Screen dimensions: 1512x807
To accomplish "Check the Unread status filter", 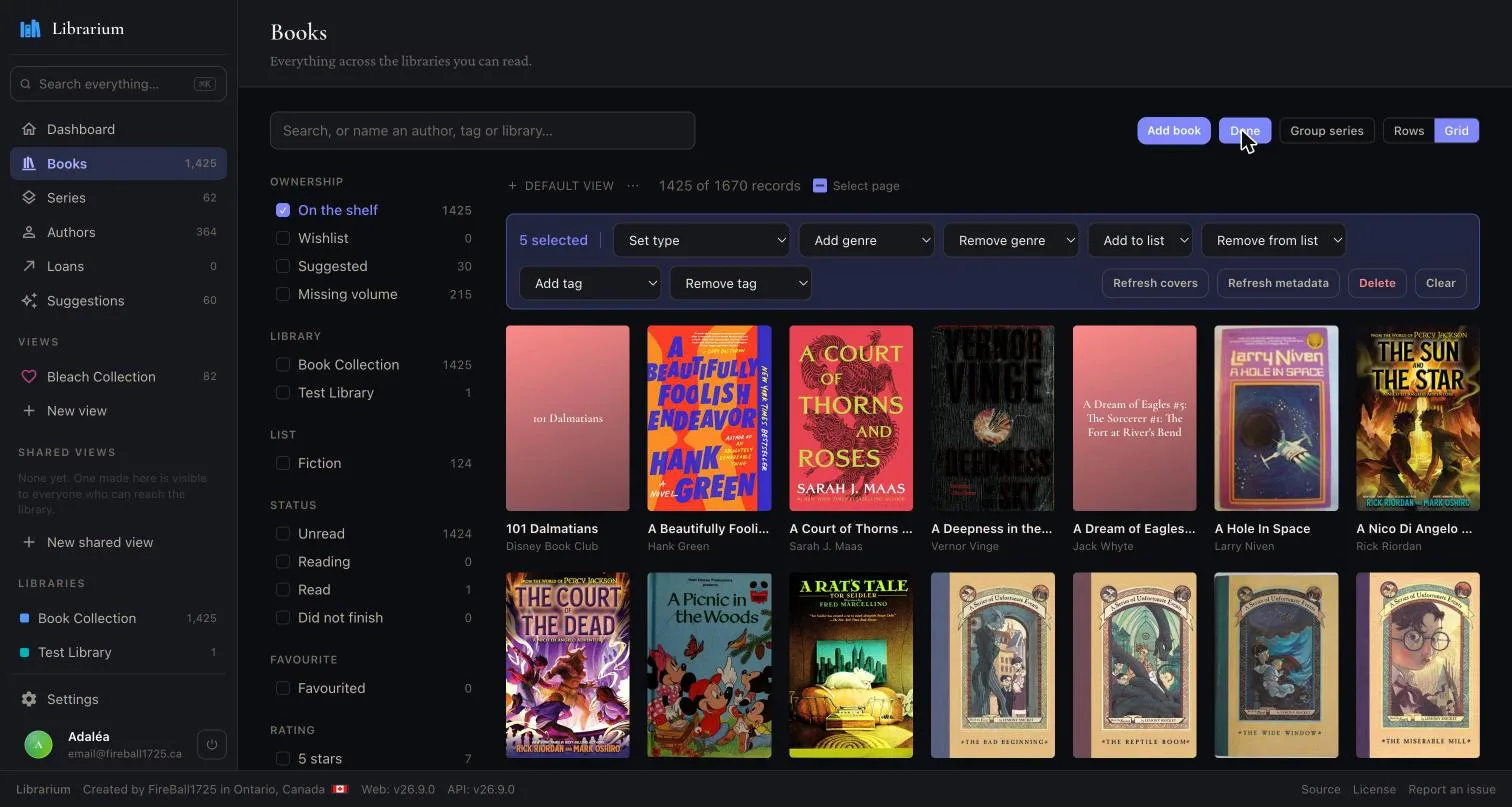I will point(283,534).
